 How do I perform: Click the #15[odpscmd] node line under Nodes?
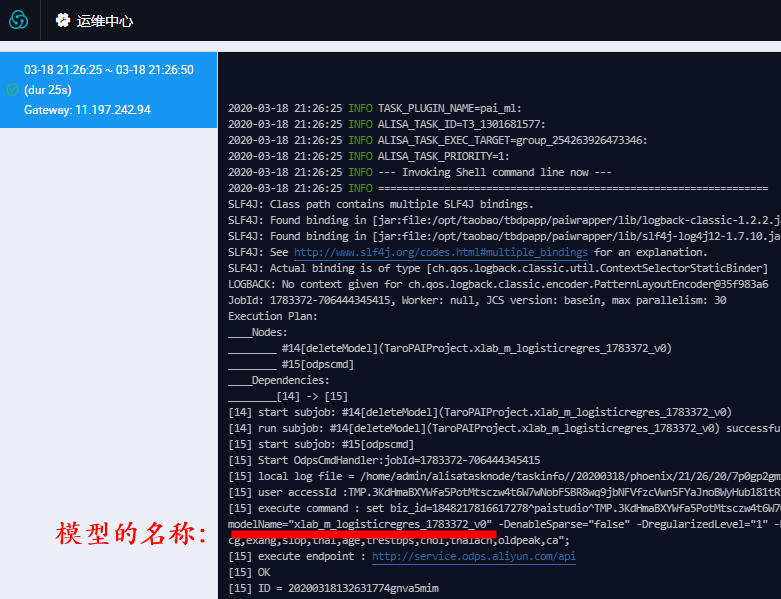click(291, 364)
